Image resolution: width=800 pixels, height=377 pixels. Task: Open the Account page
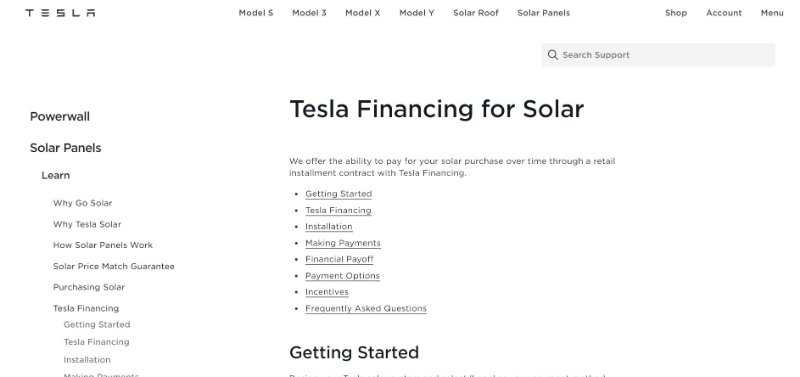click(724, 13)
